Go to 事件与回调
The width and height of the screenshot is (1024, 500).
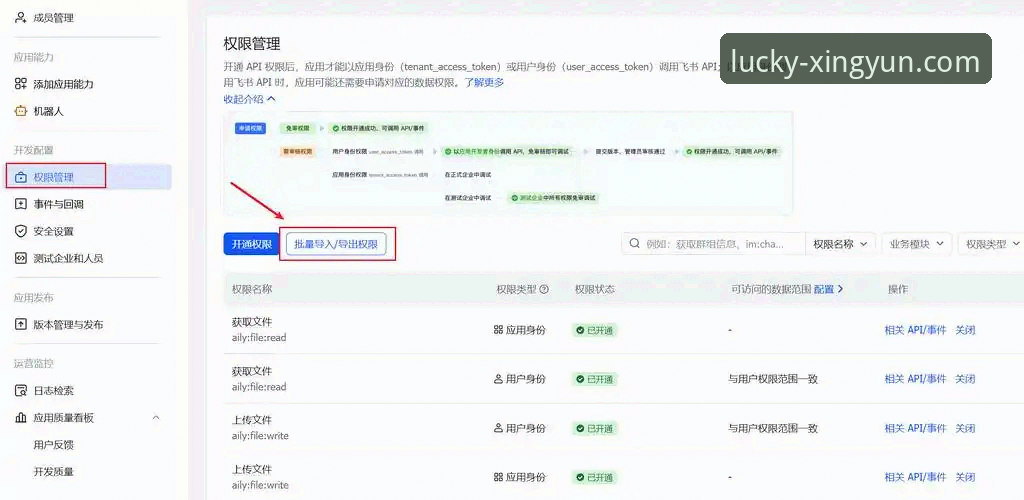pyautogui.click(x=58, y=204)
